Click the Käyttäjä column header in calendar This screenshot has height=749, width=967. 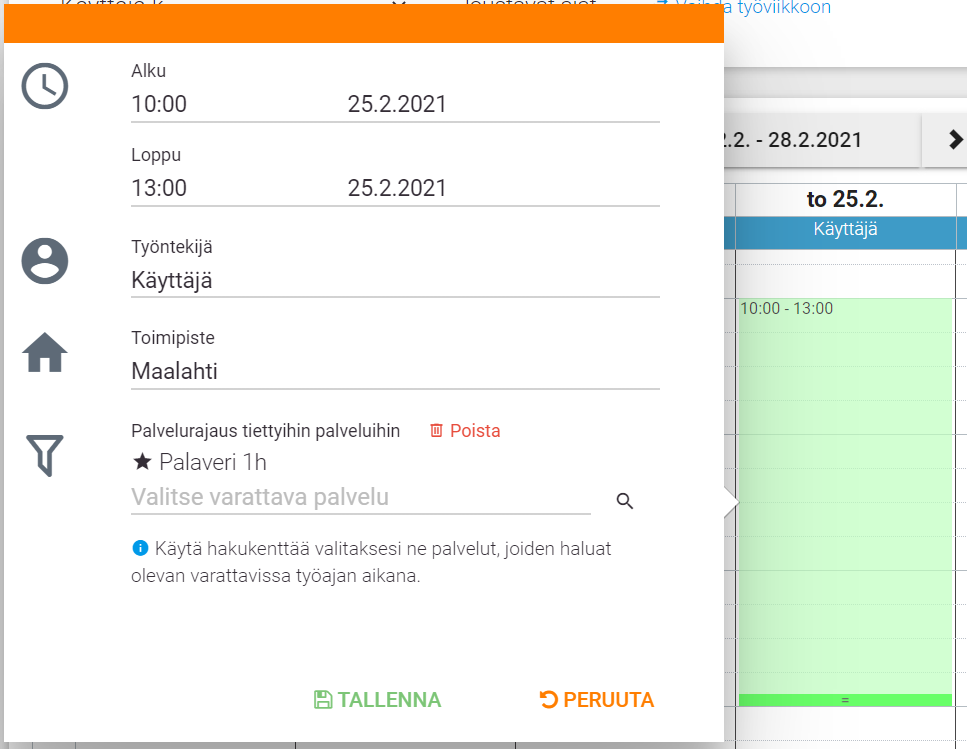(845, 232)
